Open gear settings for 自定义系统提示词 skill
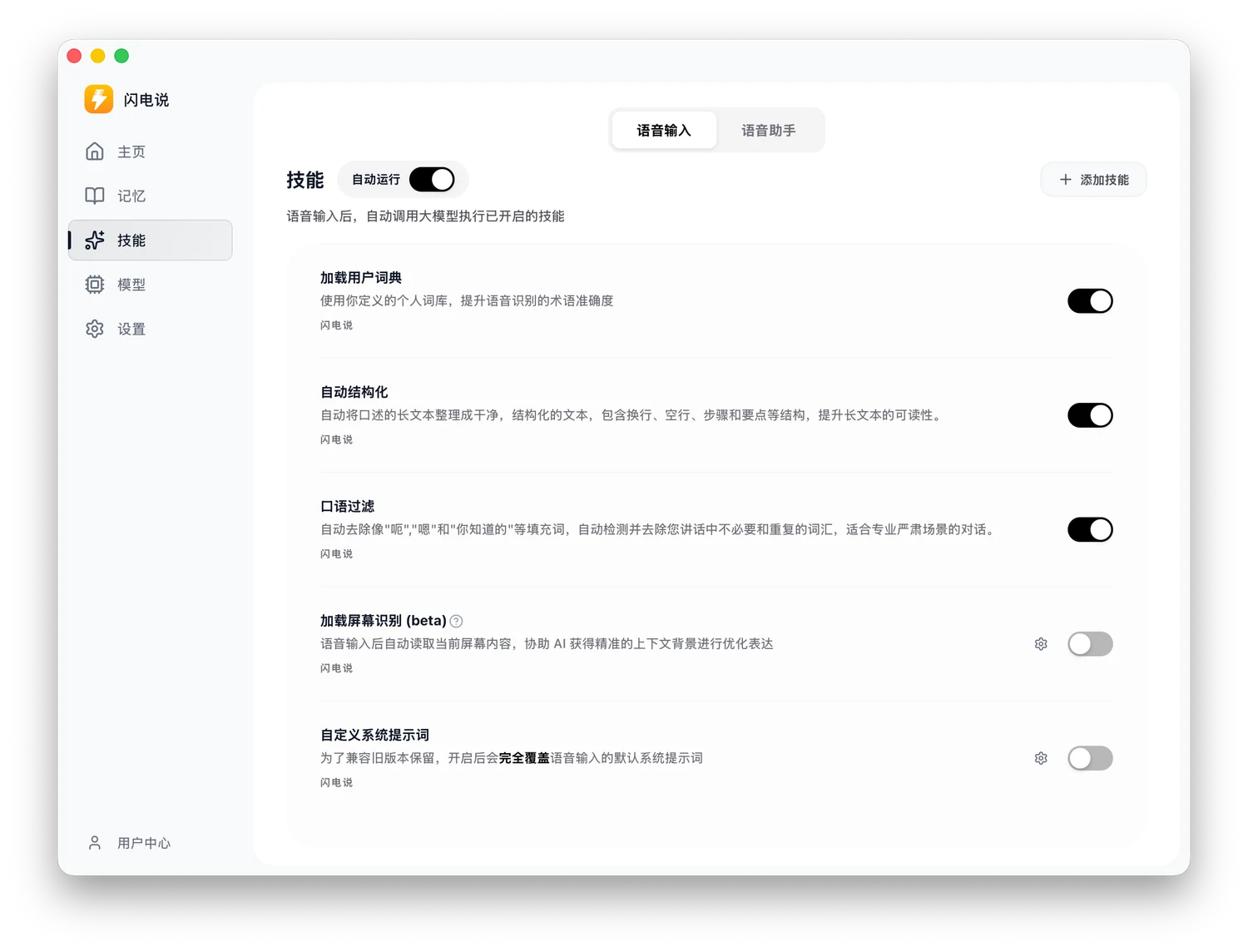The height and width of the screenshot is (952, 1248). click(1041, 758)
